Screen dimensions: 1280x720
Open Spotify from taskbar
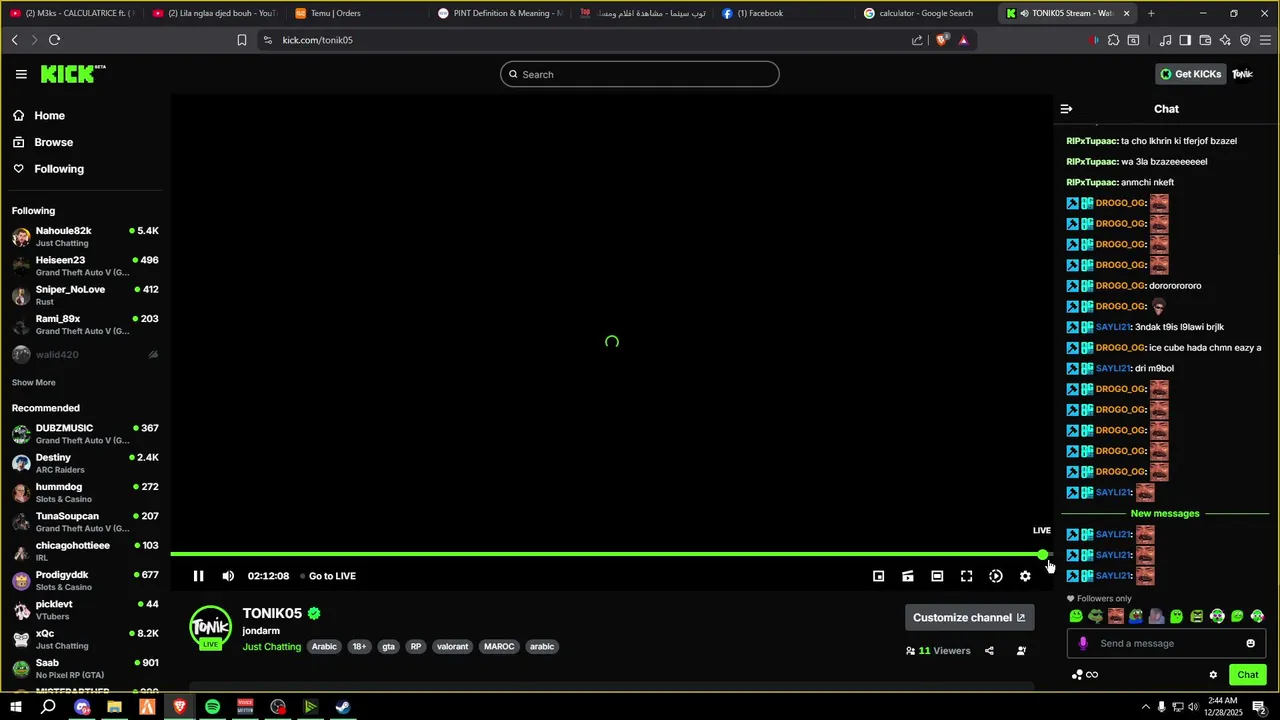212,707
